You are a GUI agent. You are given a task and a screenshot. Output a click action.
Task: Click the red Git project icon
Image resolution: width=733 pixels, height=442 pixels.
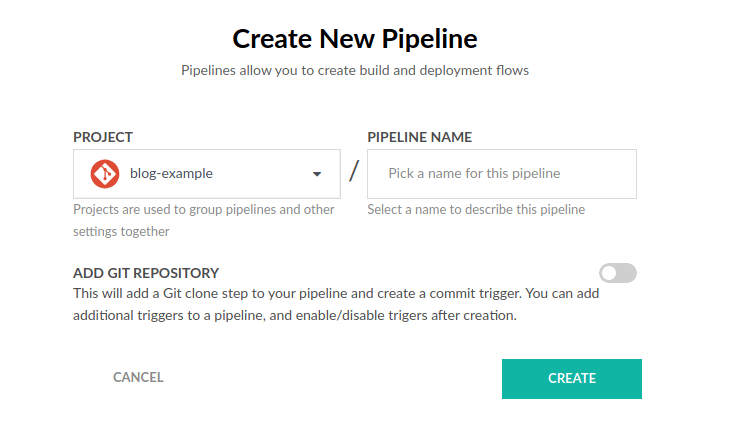[105, 174]
